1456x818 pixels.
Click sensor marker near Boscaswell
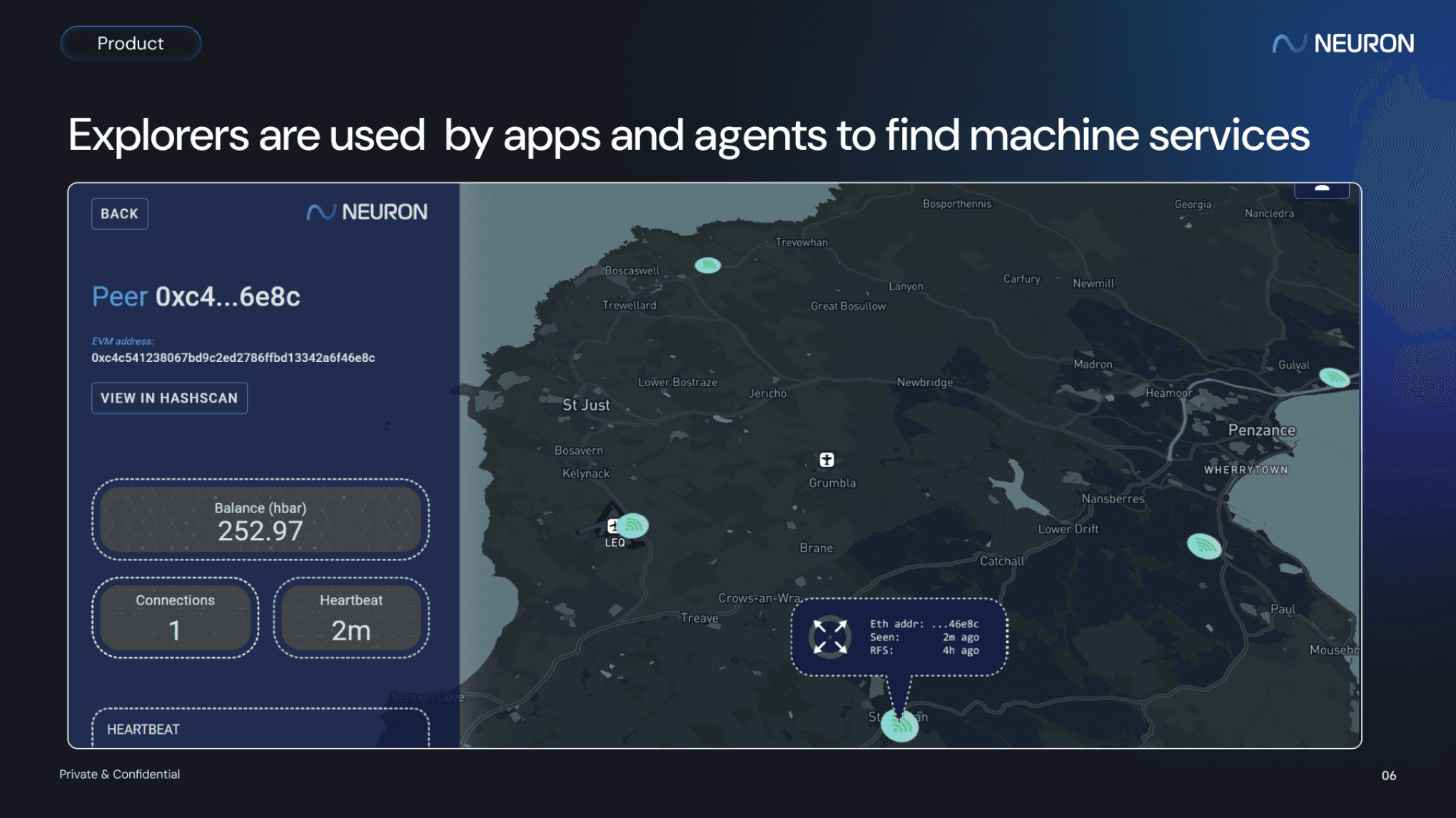707,266
